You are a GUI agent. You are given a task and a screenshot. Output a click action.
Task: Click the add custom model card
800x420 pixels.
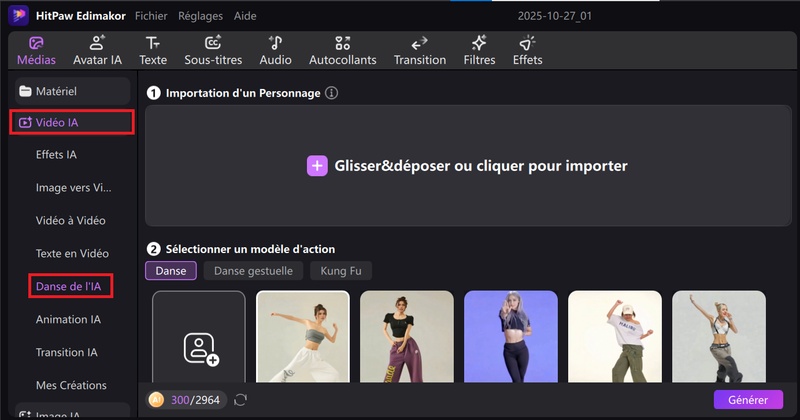point(199,337)
